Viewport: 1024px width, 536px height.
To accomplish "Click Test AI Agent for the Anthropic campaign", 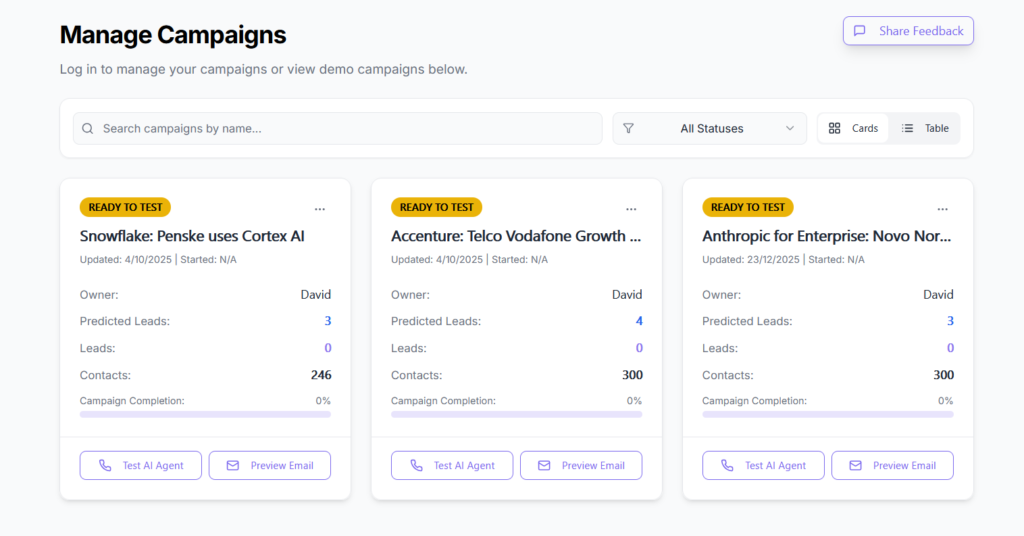I will pyautogui.click(x=763, y=466).
